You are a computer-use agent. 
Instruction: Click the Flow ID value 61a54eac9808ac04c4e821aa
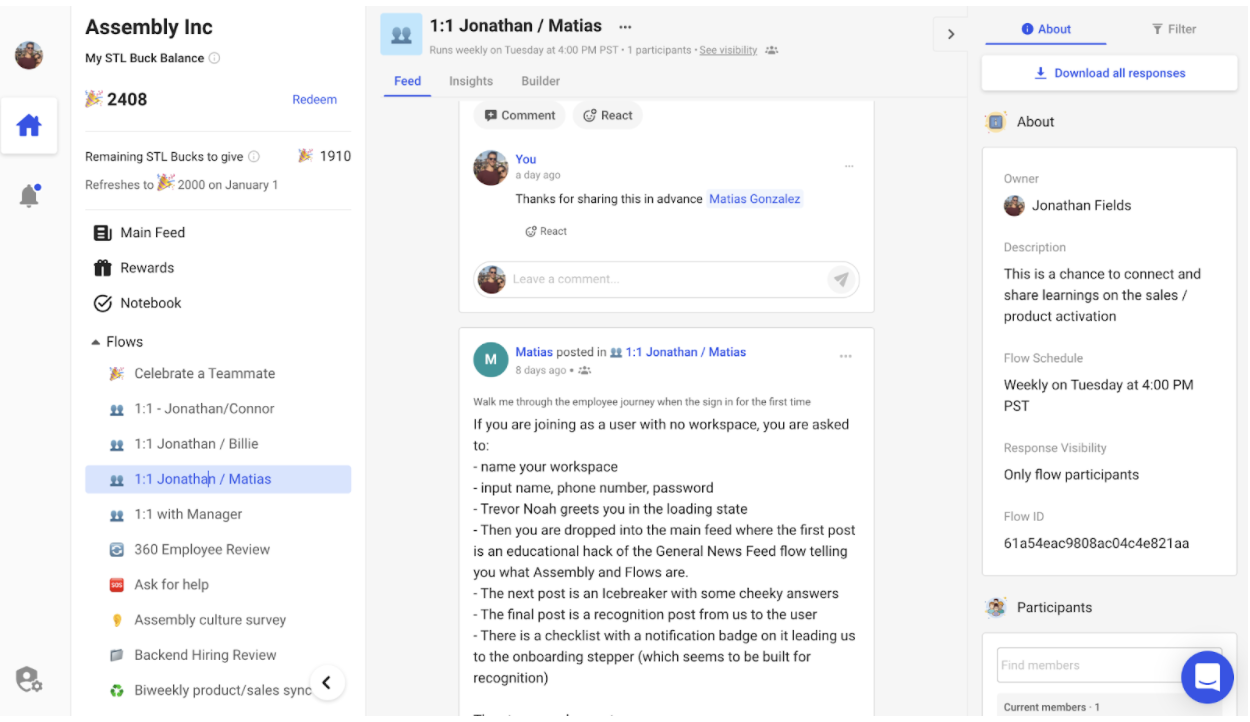tap(1096, 544)
